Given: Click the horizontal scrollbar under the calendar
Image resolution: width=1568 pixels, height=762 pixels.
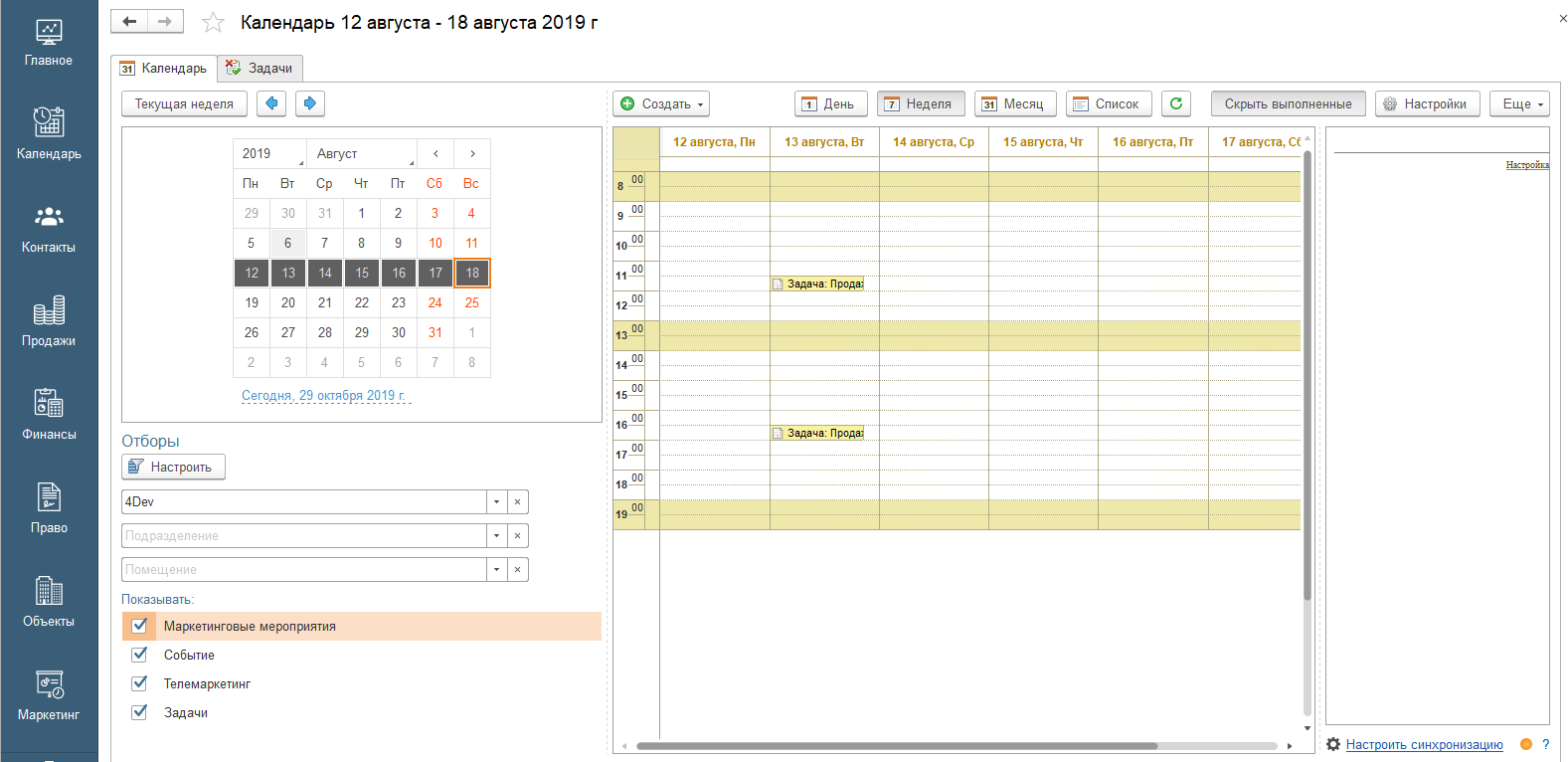Looking at the screenshot, I should (x=895, y=745).
